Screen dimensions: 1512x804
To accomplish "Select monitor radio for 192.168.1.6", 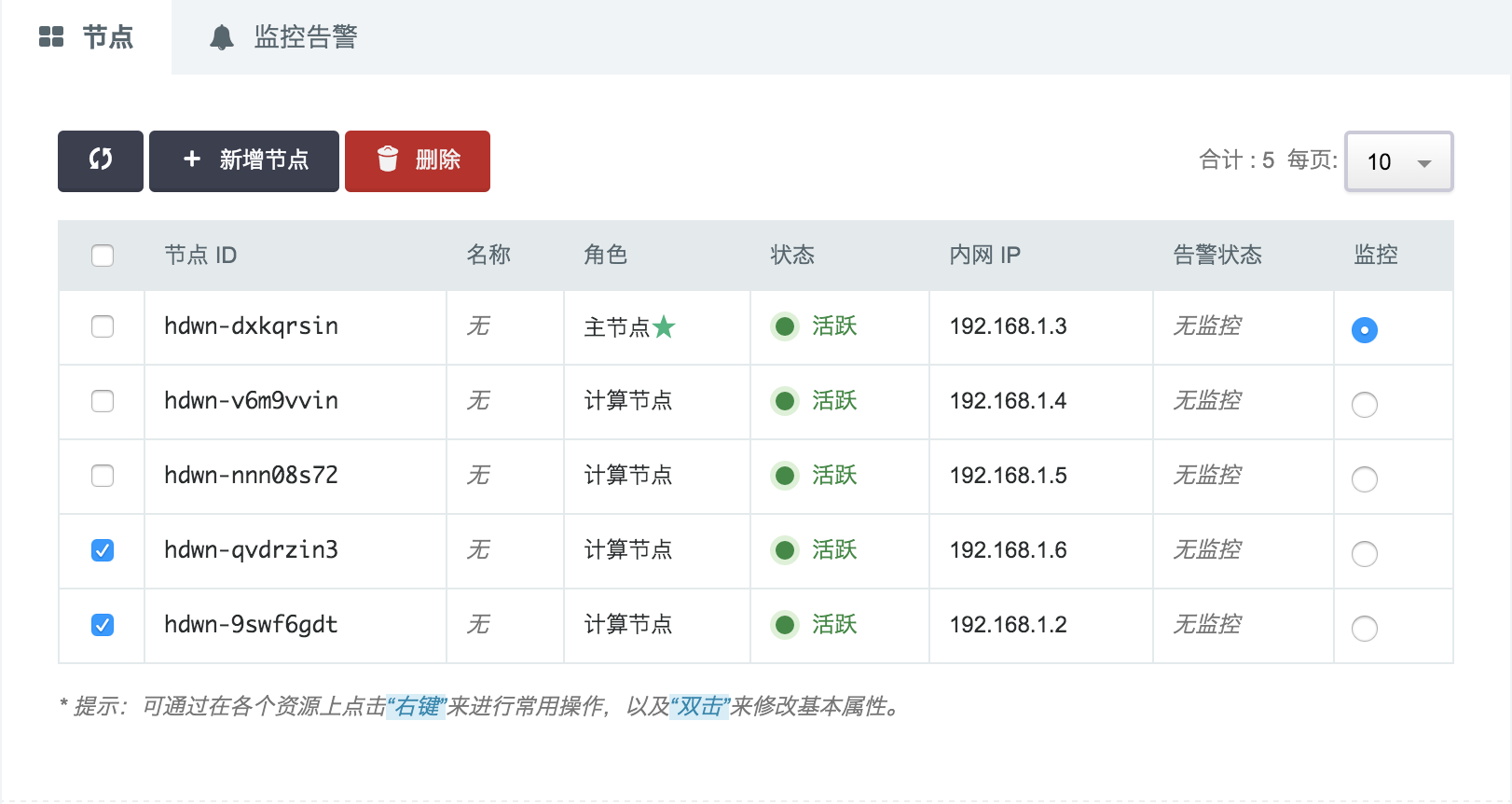I will pos(1365,554).
